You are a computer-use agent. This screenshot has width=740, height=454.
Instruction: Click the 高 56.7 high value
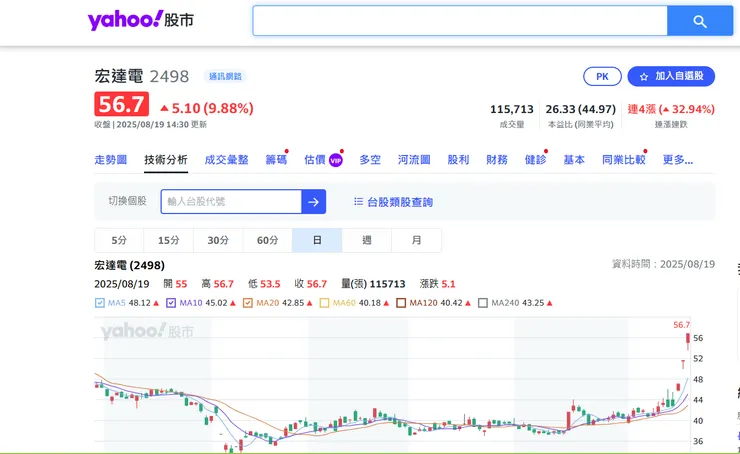tap(218, 284)
